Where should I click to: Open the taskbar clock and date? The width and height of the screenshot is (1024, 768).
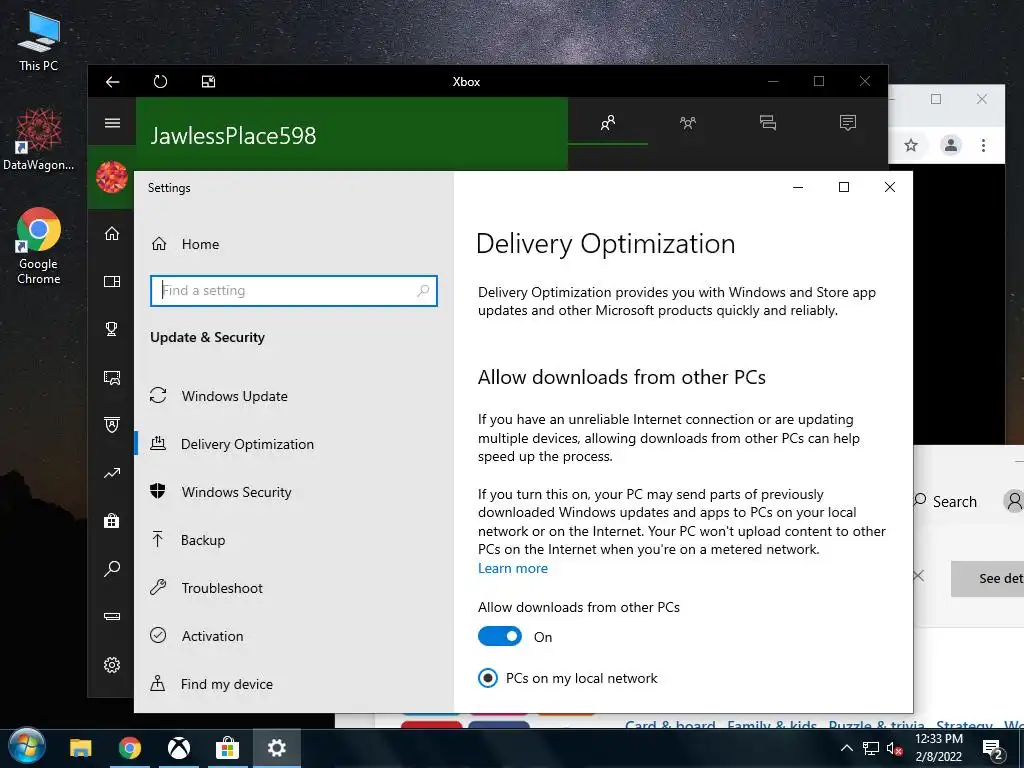point(938,748)
